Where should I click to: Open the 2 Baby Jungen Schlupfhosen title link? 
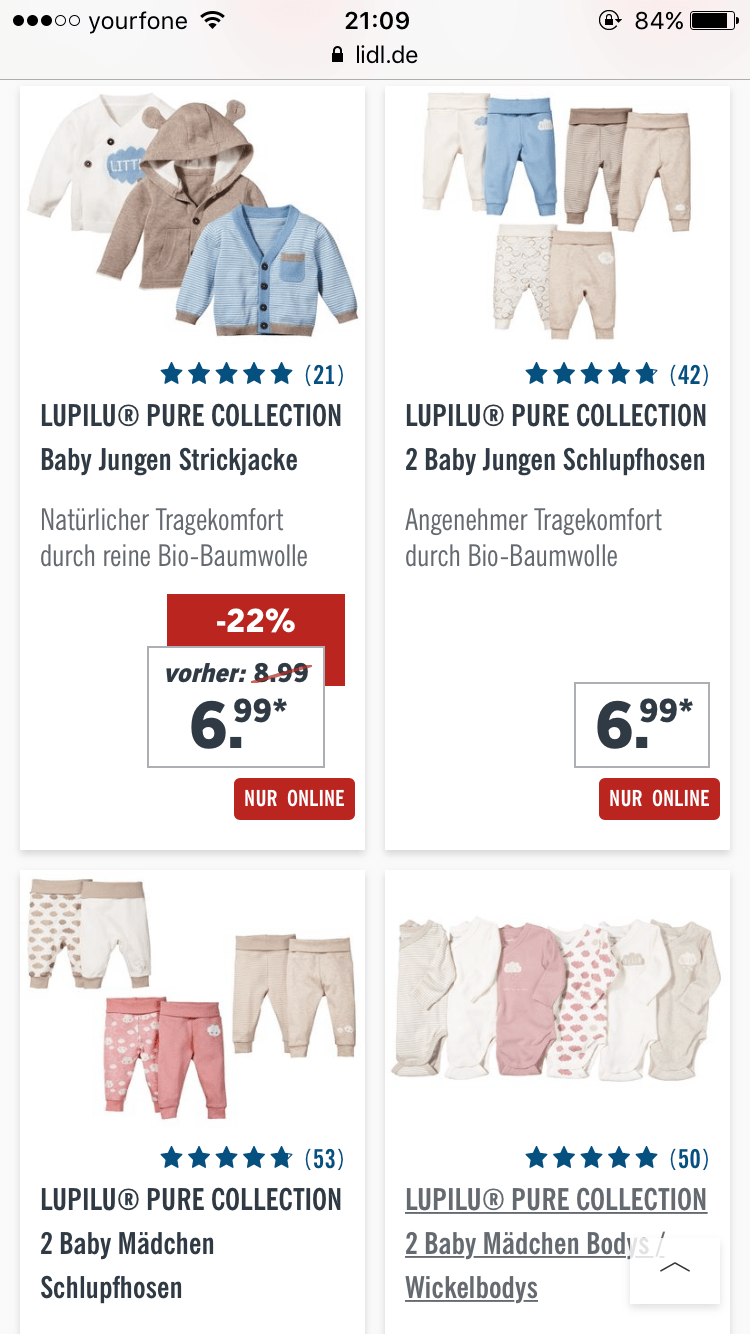click(555, 460)
